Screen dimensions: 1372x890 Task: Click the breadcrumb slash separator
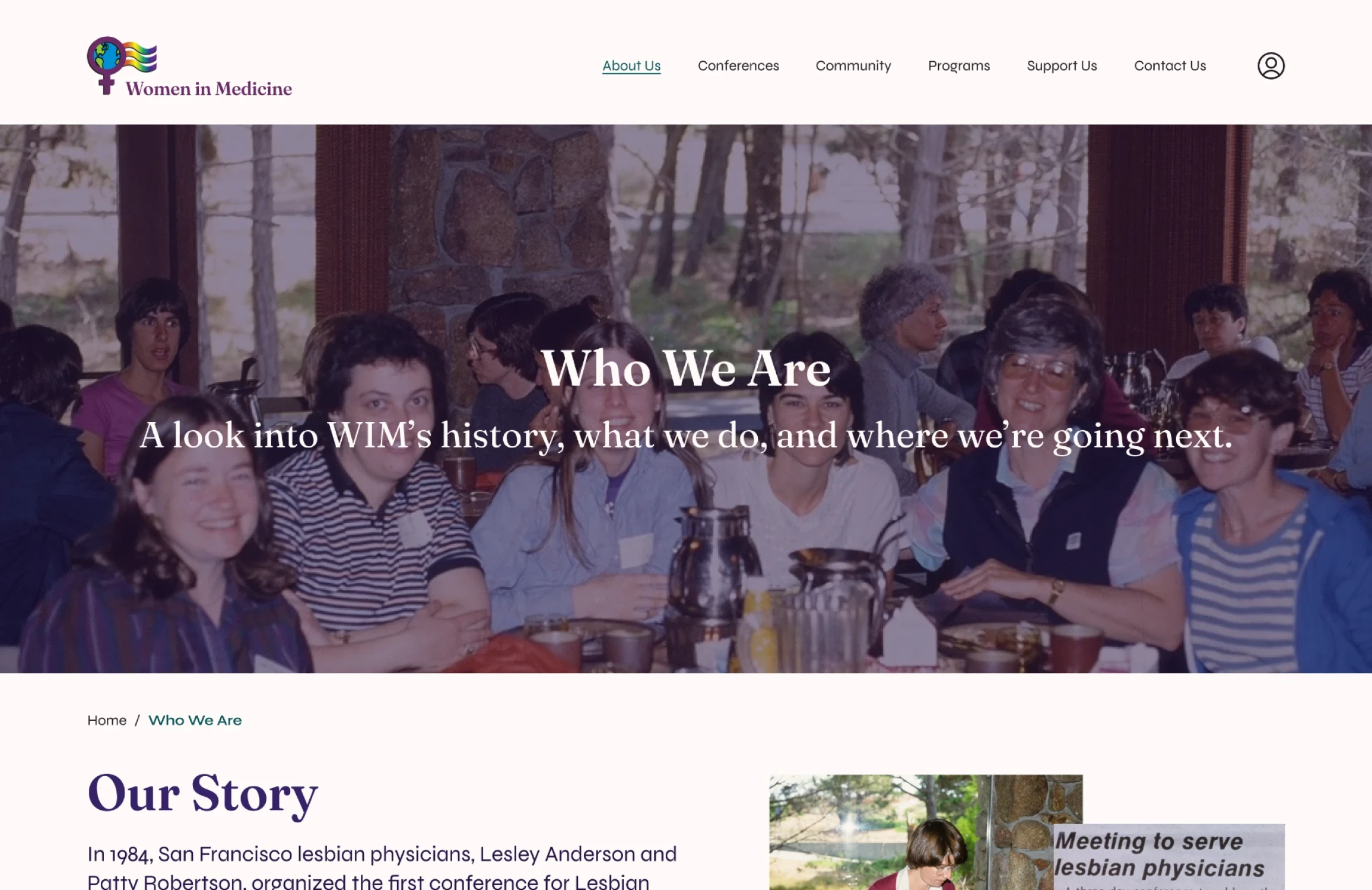[x=137, y=720]
